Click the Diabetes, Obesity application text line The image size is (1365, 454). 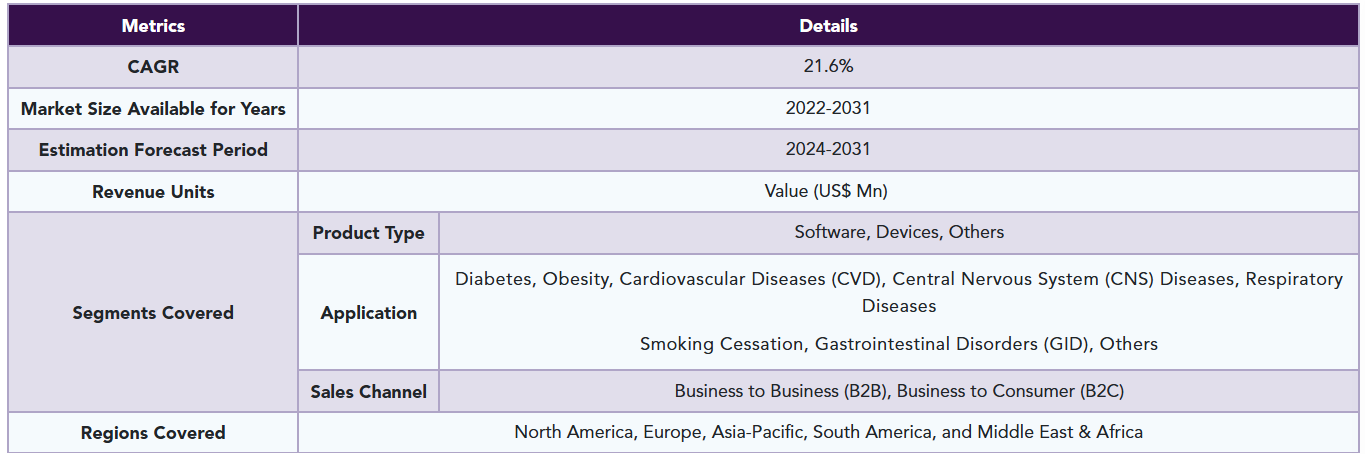(x=899, y=280)
